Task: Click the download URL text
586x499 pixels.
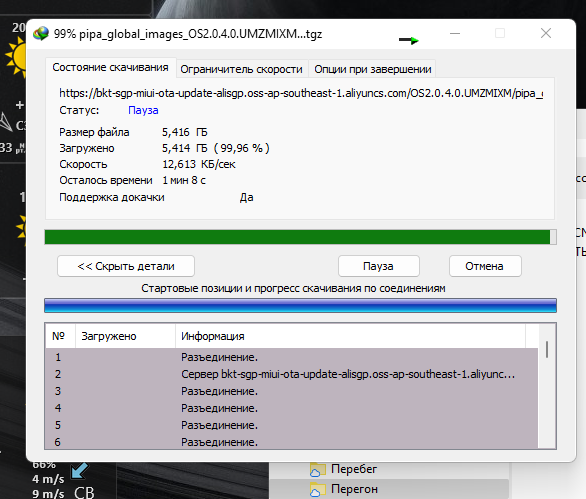Action: (x=301, y=93)
